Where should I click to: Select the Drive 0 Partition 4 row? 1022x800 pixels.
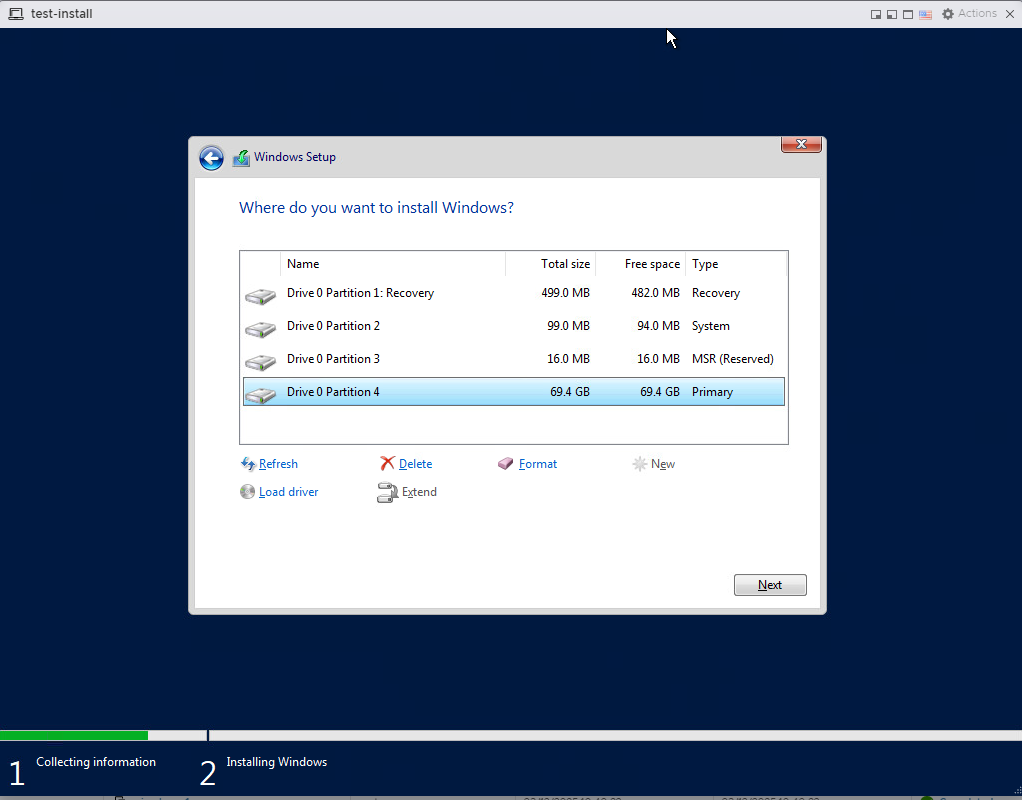coord(514,391)
